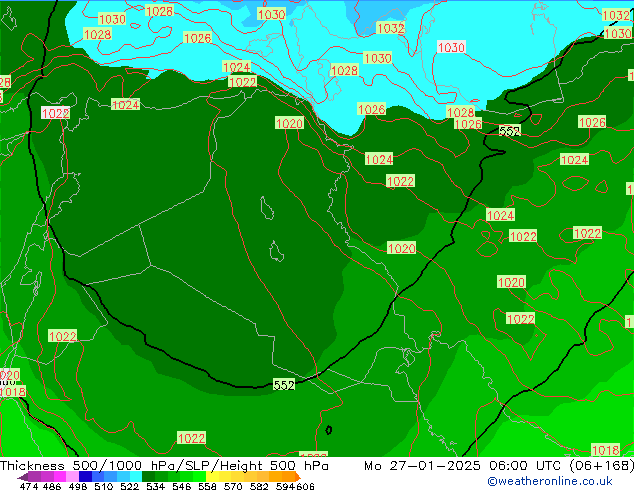This screenshot has width=634, height=490.
Task: Click the legend value 606
Action: coord(304,486)
